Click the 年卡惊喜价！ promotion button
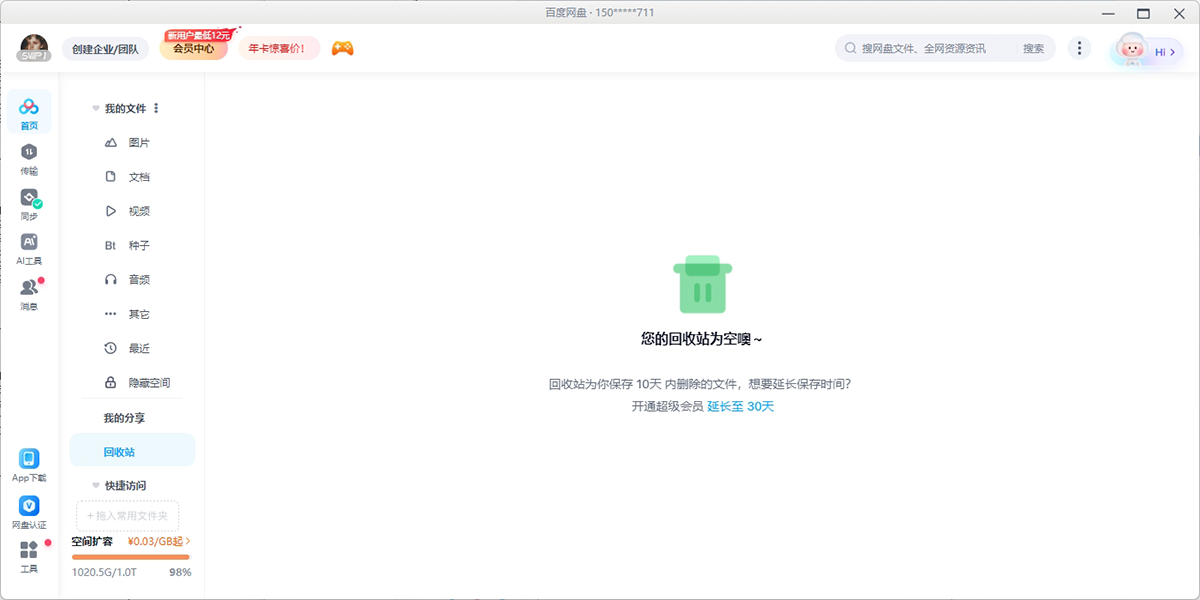Image resolution: width=1200 pixels, height=600 pixels. [x=278, y=48]
